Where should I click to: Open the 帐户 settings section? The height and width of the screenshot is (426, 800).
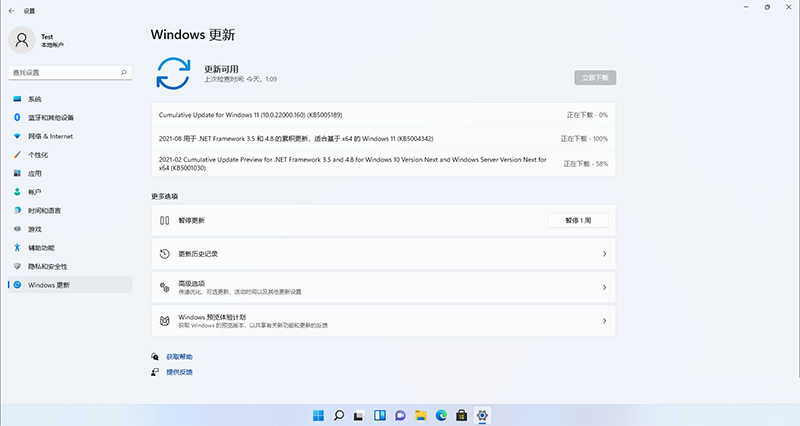point(70,192)
